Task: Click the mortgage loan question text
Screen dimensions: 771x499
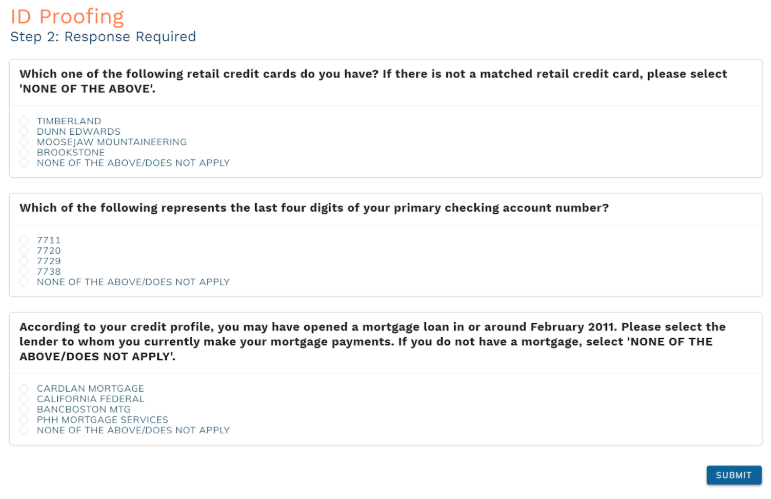Action: [373, 342]
